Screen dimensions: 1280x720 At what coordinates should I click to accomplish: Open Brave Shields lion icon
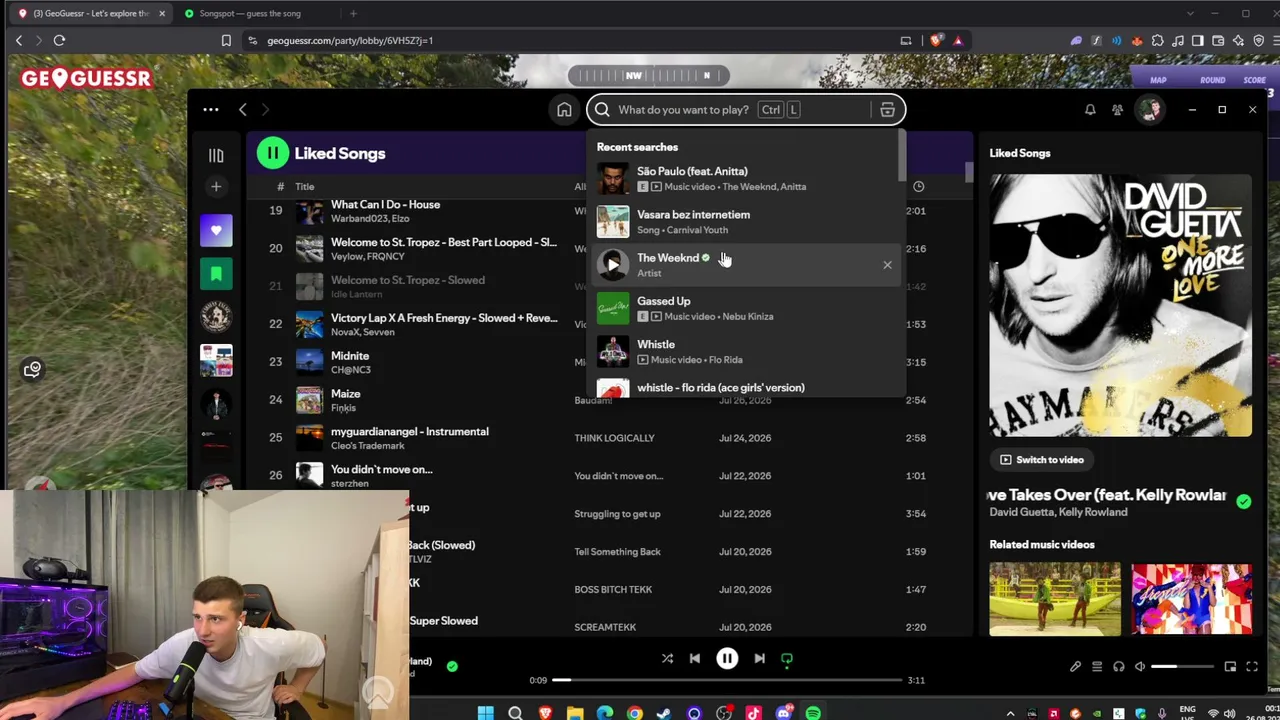point(936,41)
